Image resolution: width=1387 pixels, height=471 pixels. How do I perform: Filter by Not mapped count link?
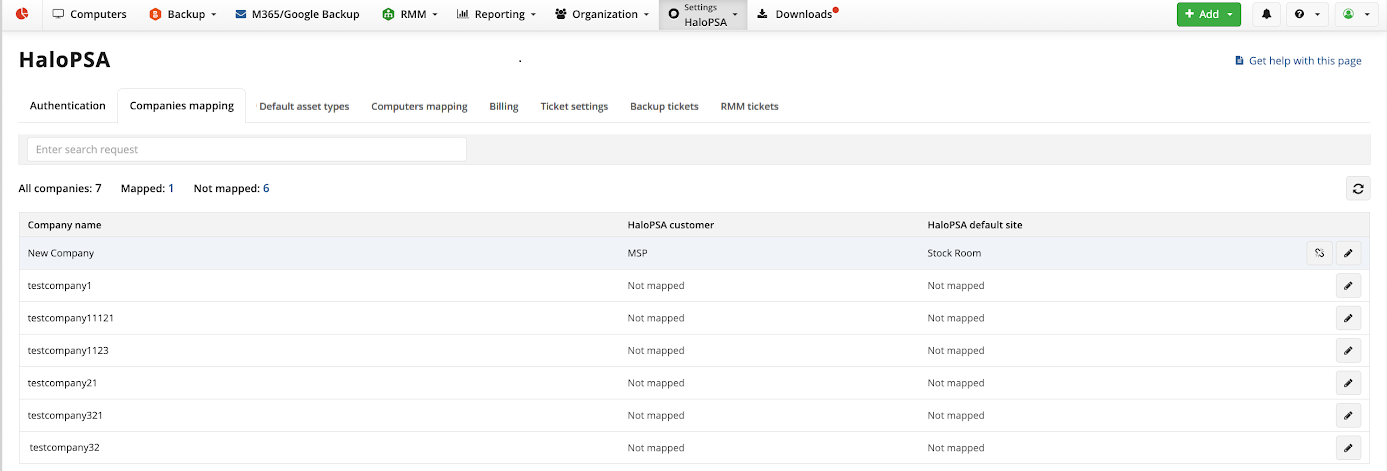[x=265, y=188]
